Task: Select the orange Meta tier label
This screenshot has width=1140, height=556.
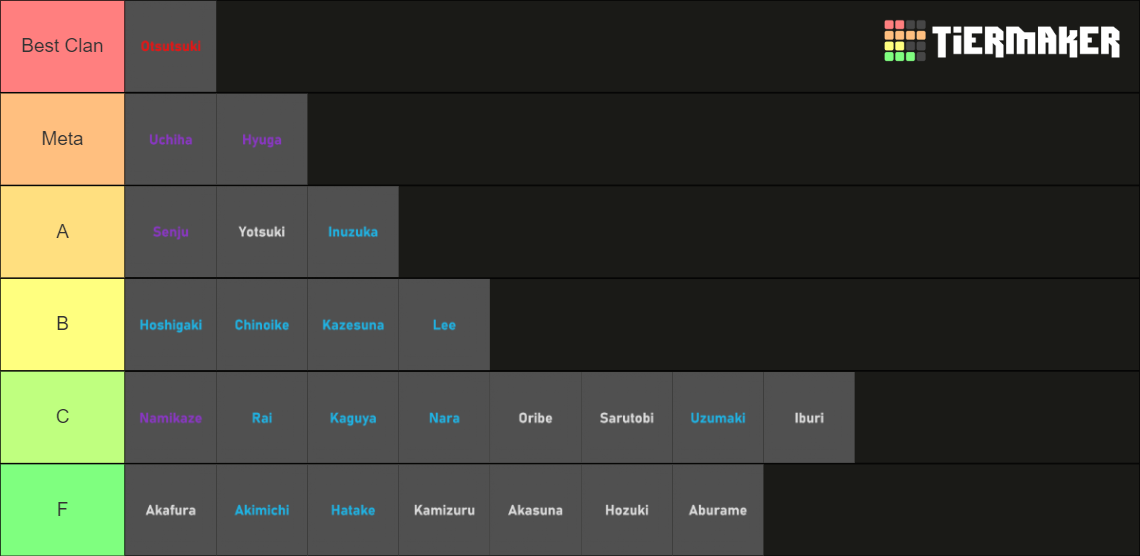Action: (62, 139)
